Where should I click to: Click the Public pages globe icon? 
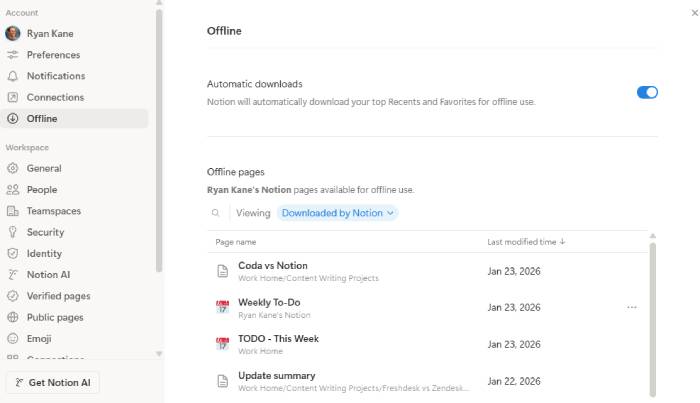point(12,317)
